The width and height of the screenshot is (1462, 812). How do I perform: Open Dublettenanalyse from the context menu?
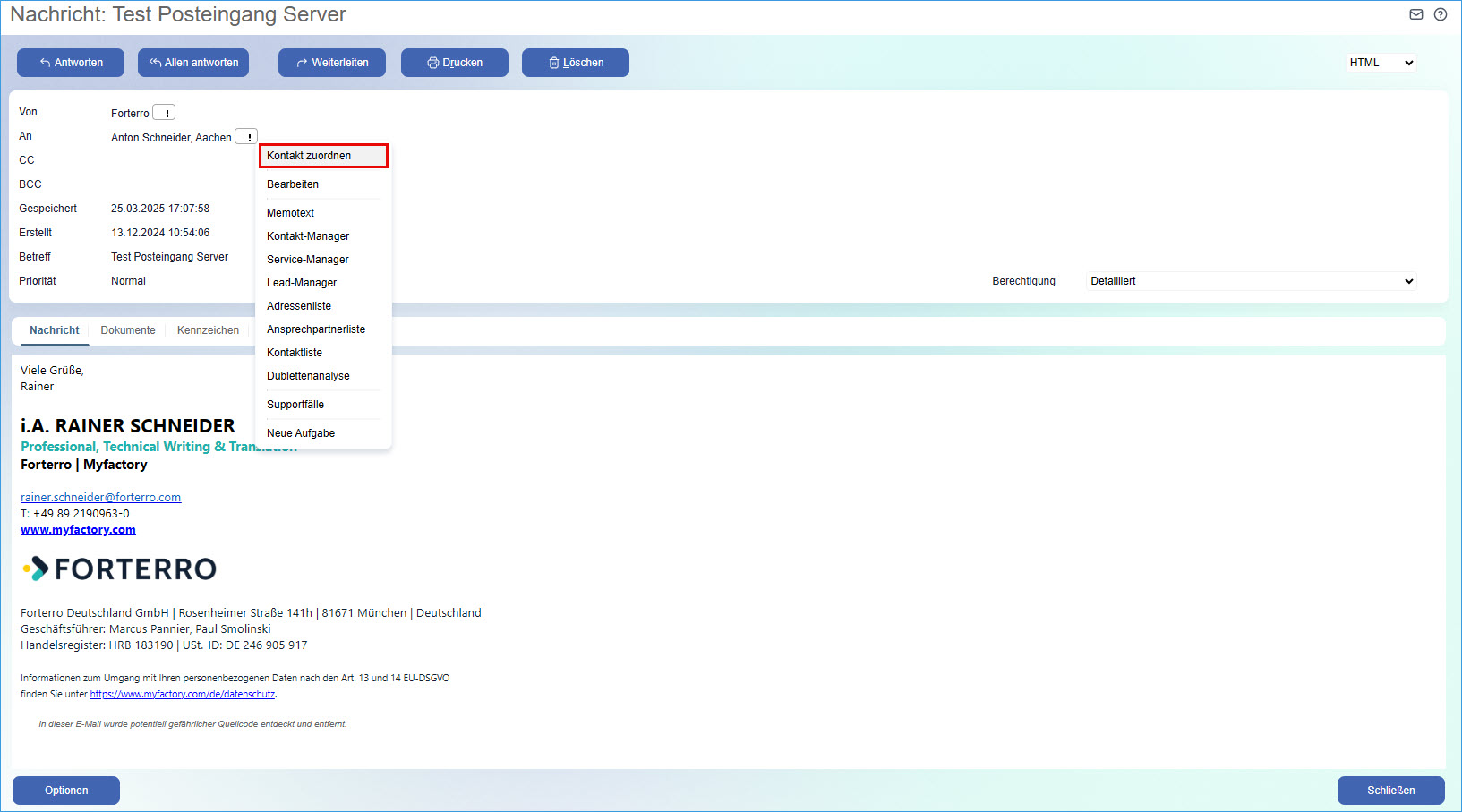pyautogui.click(x=307, y=375)
